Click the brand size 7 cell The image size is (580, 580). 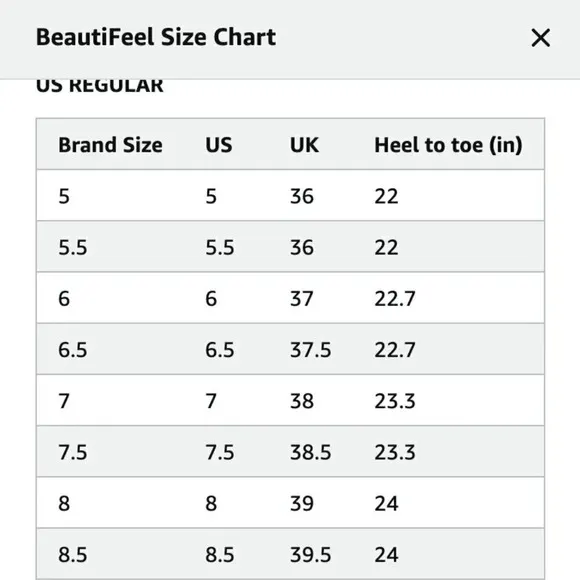click(x=64, y=401)
